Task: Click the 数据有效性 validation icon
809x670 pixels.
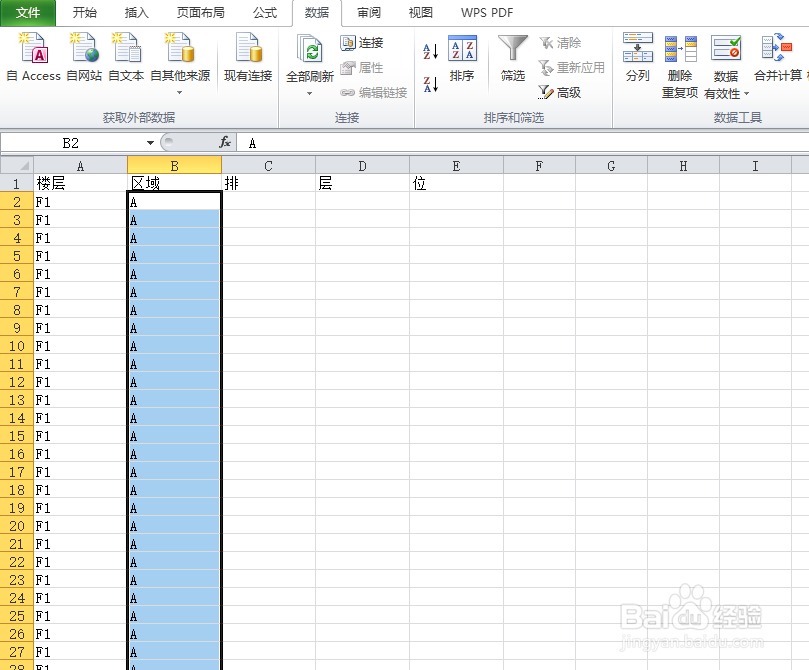Action: pyautogui.click(x=725, y=49)
